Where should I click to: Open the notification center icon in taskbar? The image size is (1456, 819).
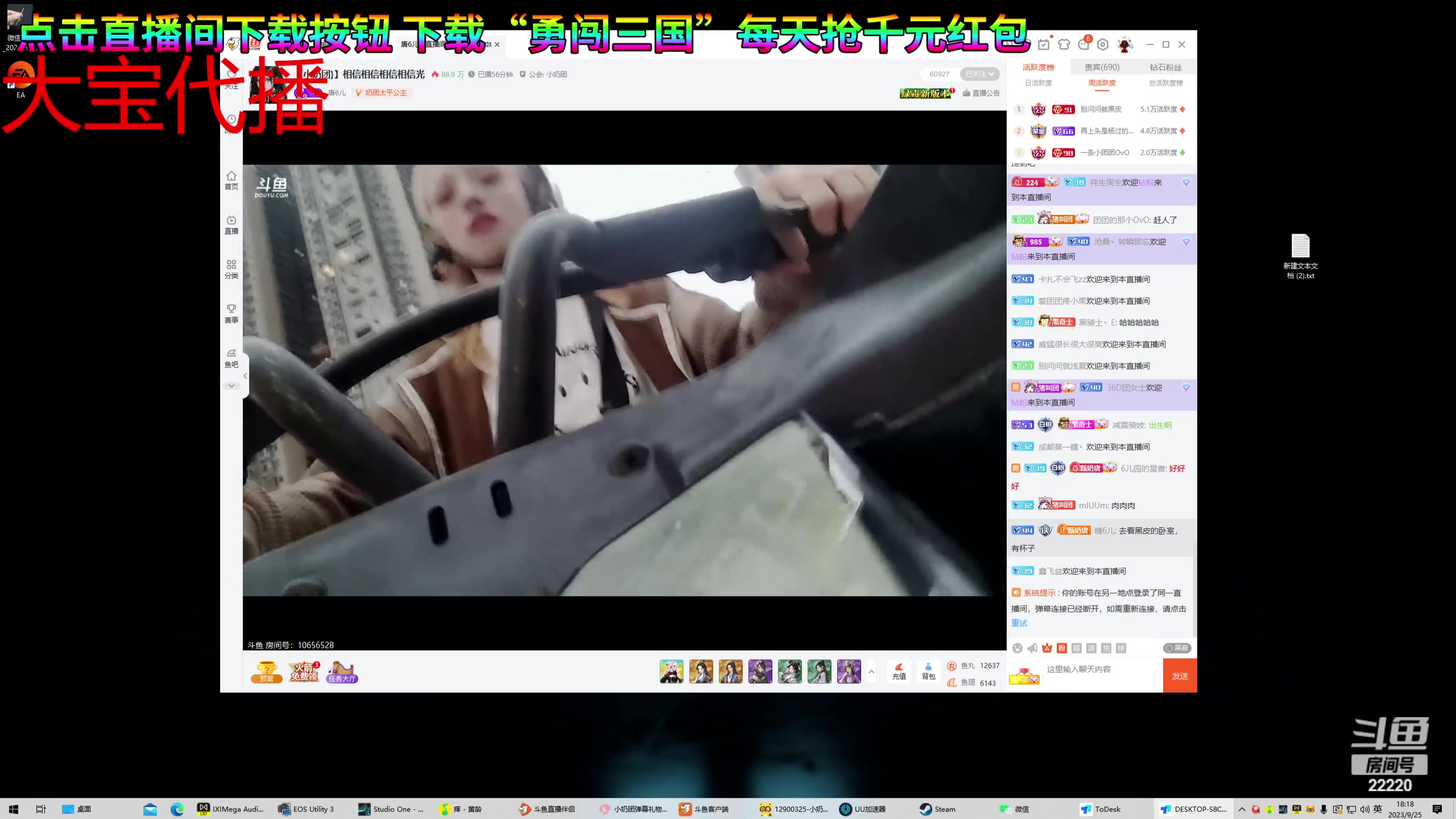[1437, 809]
